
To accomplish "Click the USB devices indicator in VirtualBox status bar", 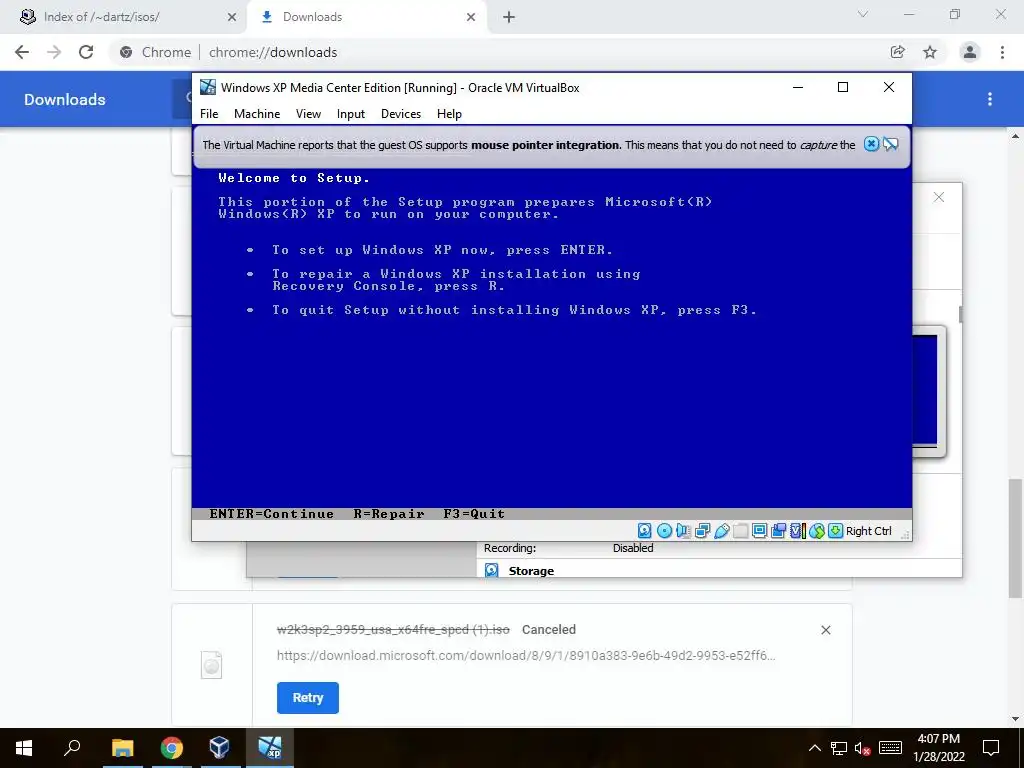I will point(722,531).
